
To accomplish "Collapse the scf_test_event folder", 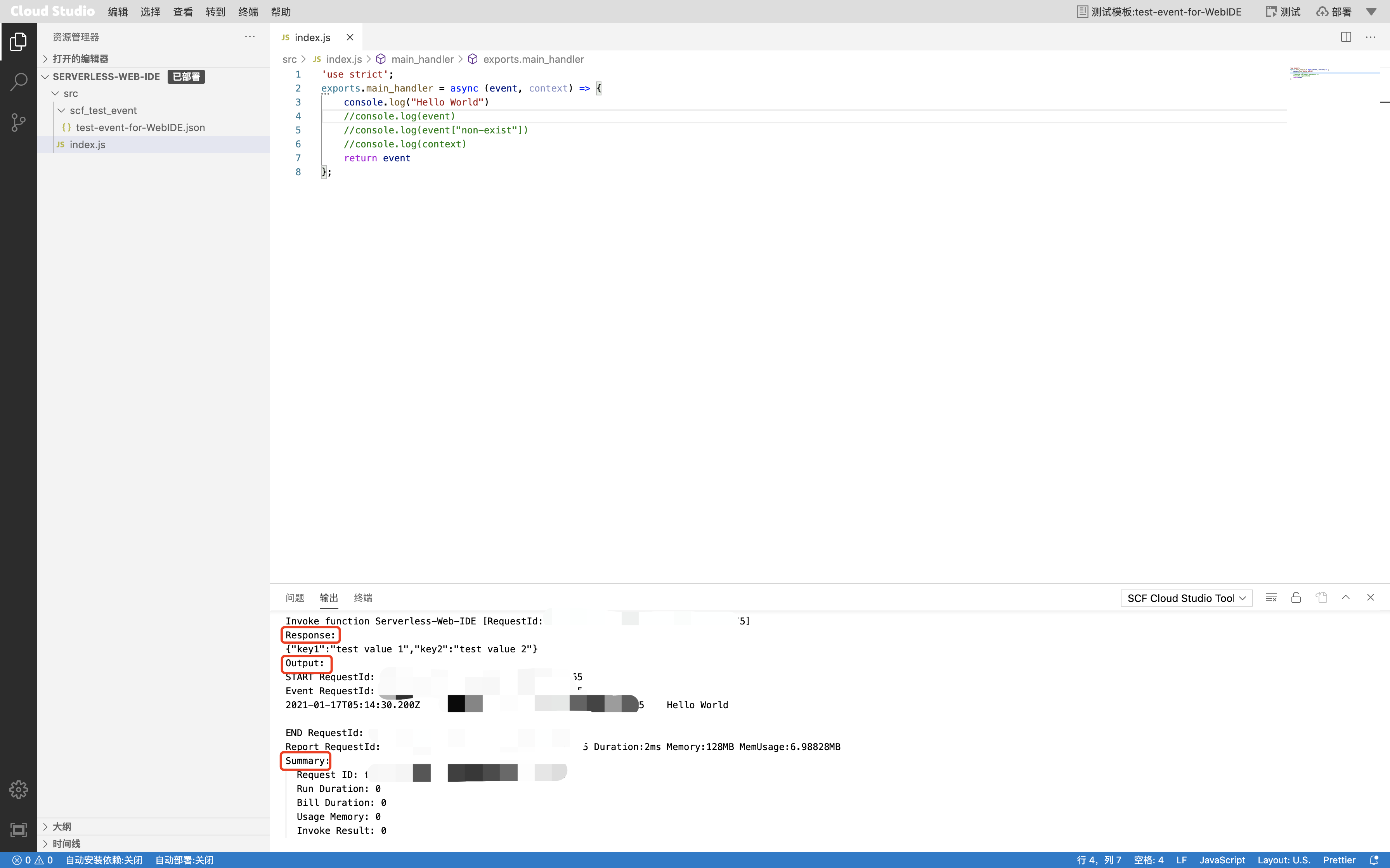I will click(103, 110).
